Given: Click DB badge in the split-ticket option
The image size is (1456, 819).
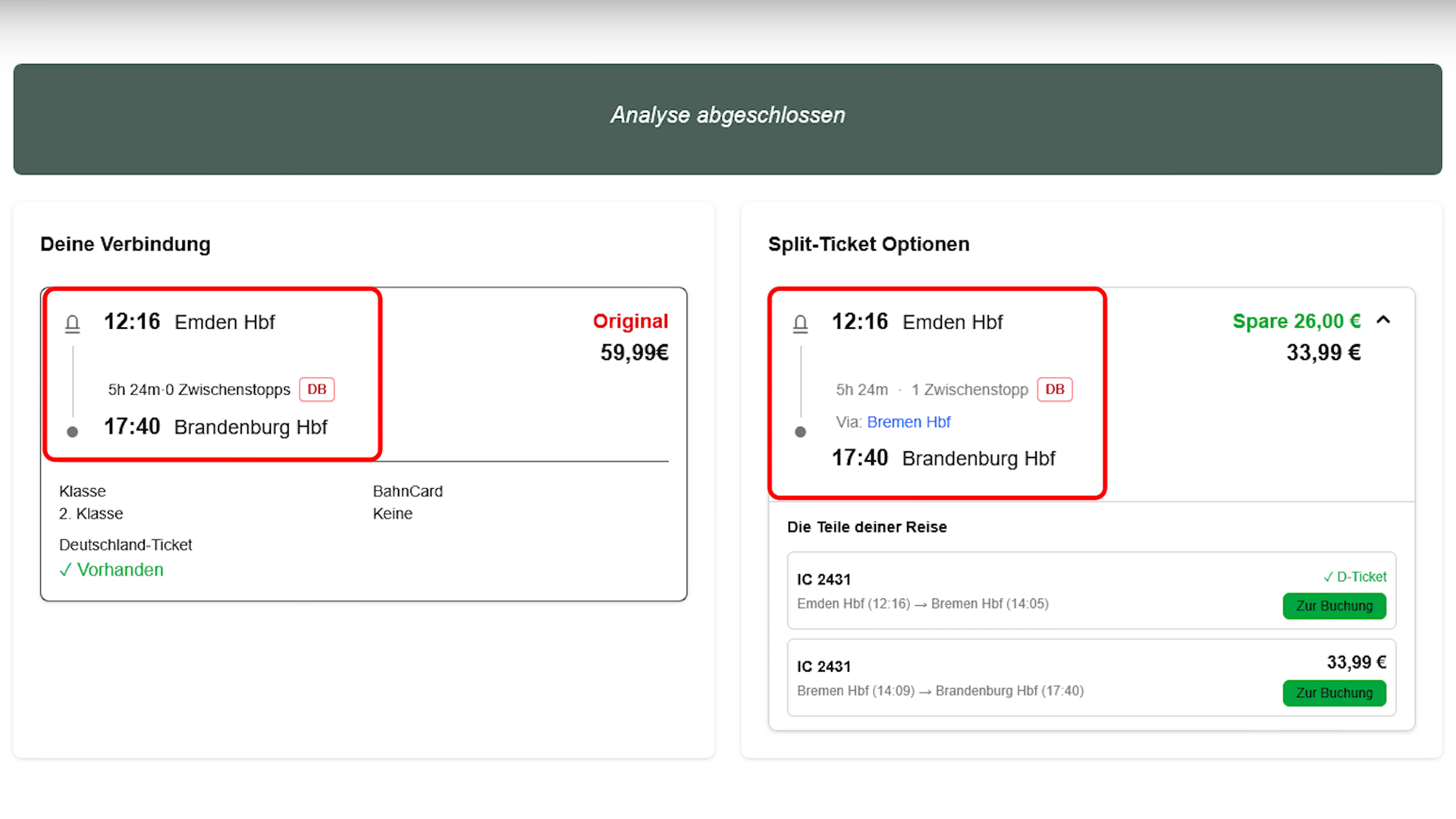Looking at the screenshot, I should [x=1054, y=389].
